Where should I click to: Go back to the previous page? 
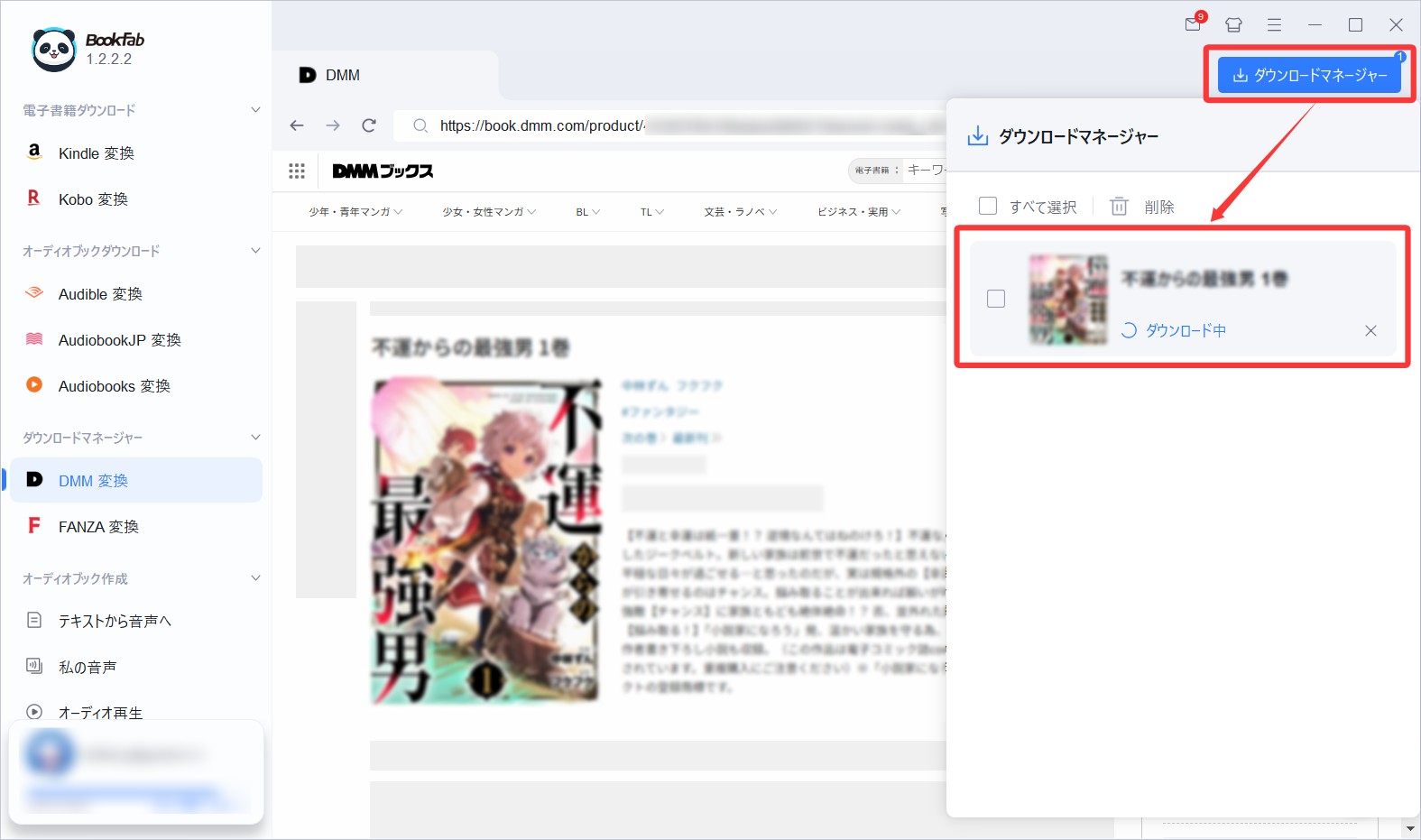297,125
